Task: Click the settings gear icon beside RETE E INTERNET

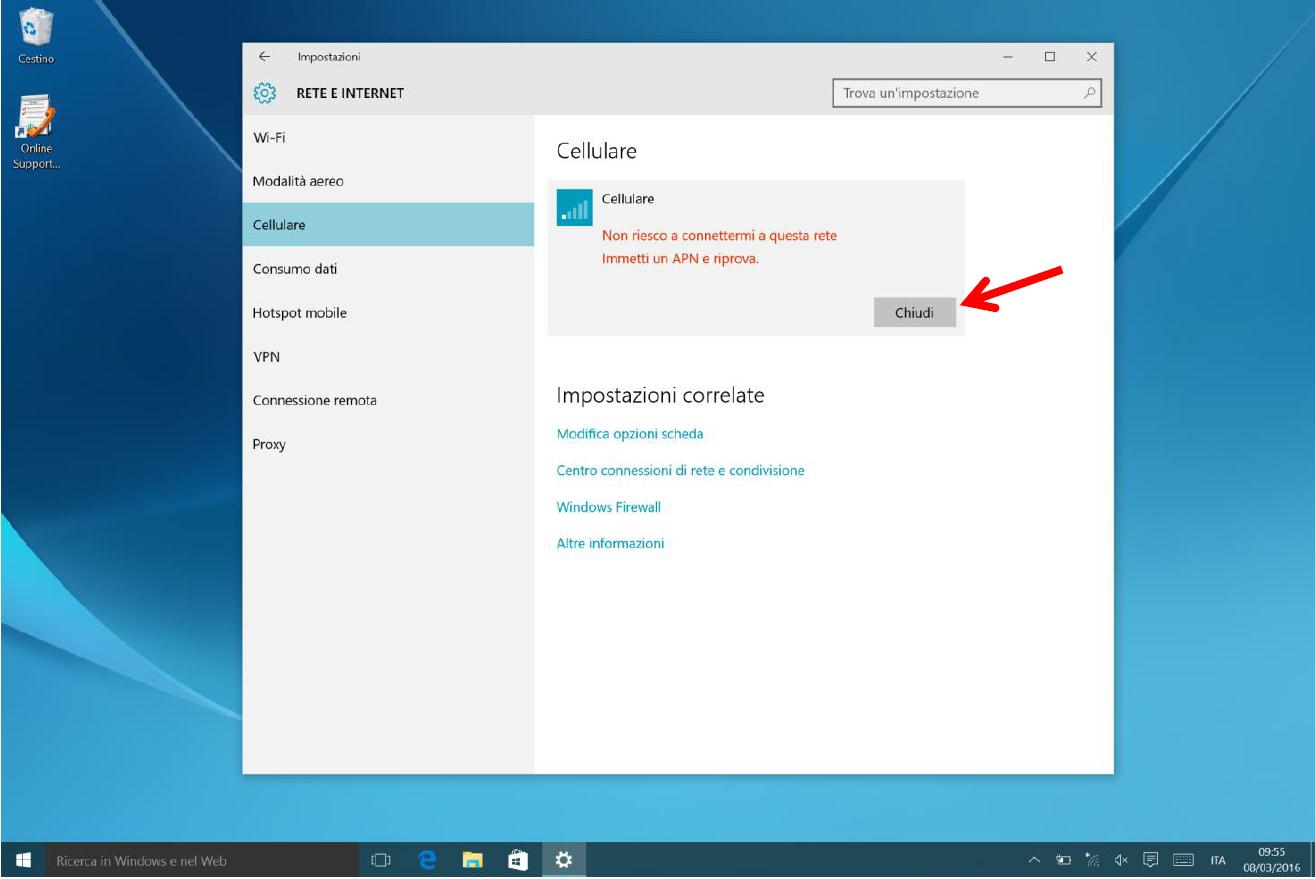Action: pos(264,93)
